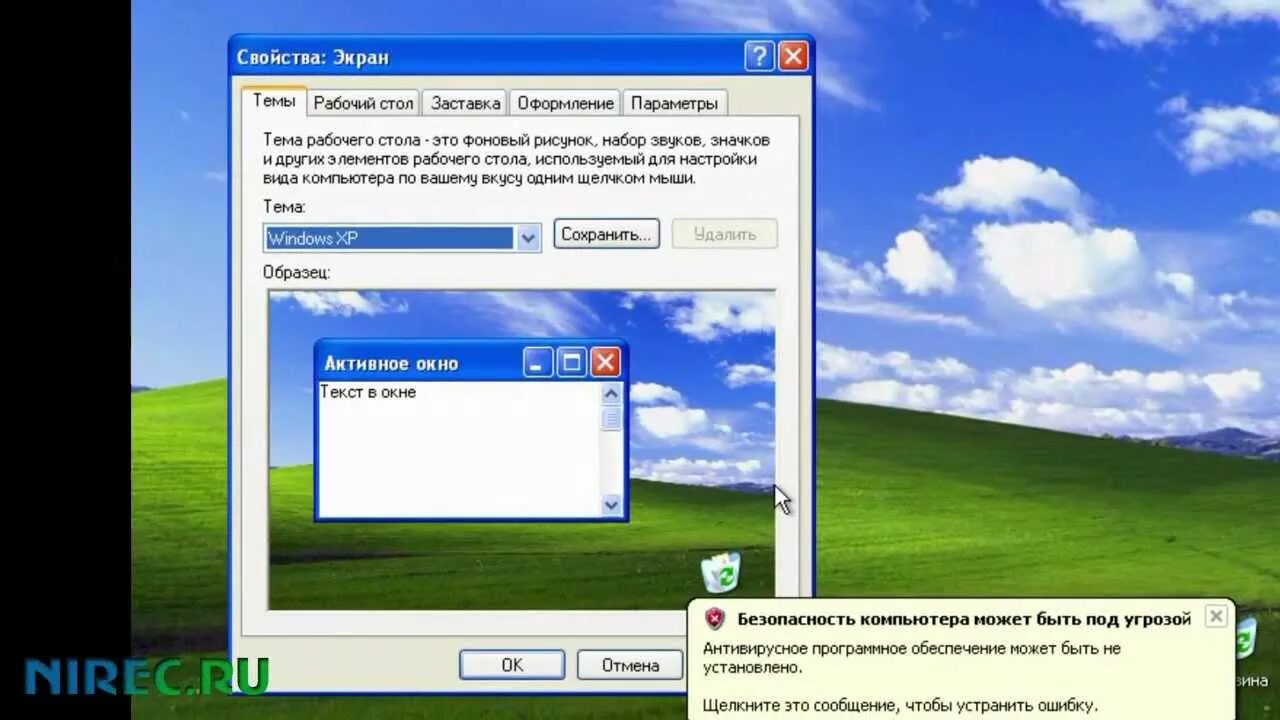The width and height of the screenshot is (1280, 720).
Task: Go to the Заставка tab
Action: pyautogui.click(x=465, y=103)
